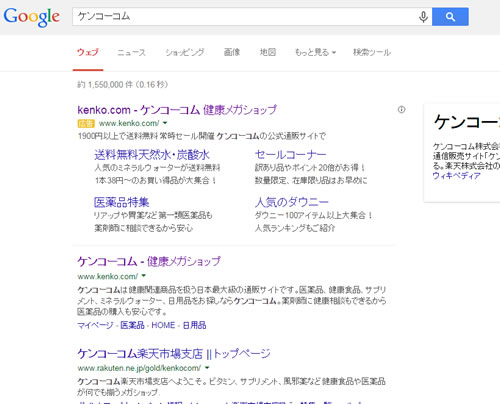The height and width of the screenshot is (404, 500).
Task: Open the ケンコーコム楽天市場支店 result
Action: tap(174, 353)
